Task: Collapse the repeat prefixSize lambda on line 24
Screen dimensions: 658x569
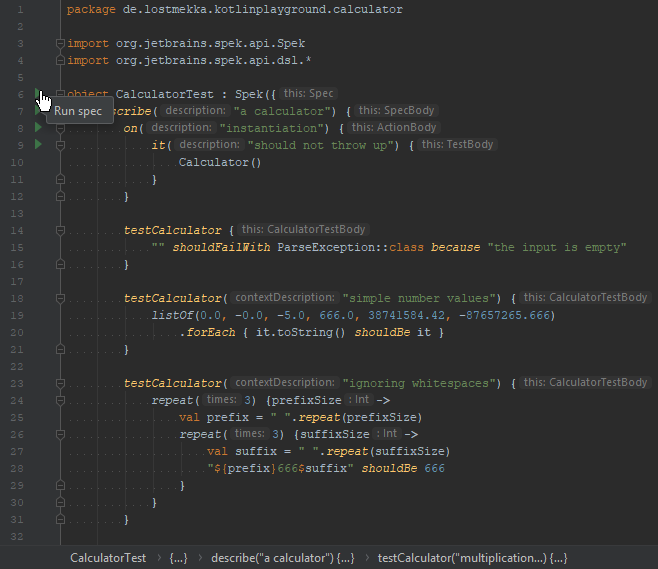Action: pos(60,401)
